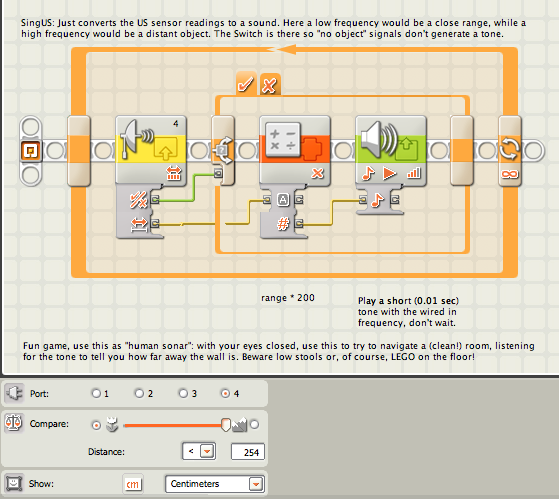Click the Math block number result plug

coord(299,224)
